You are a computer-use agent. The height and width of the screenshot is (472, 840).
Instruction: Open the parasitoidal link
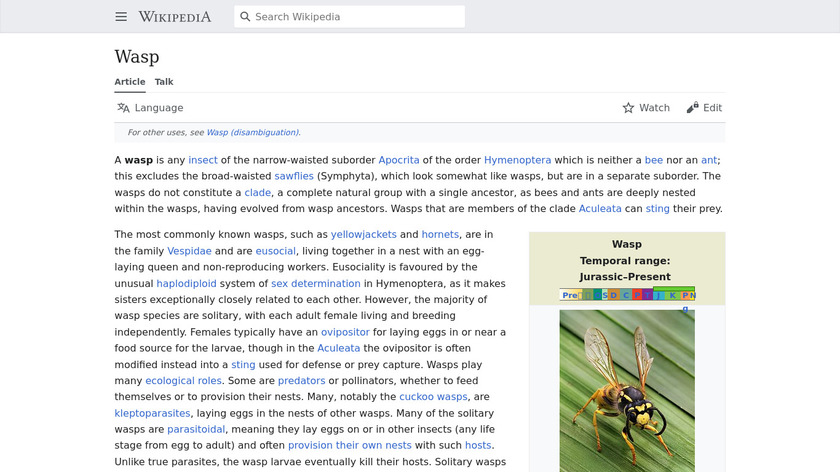[196, 430]
